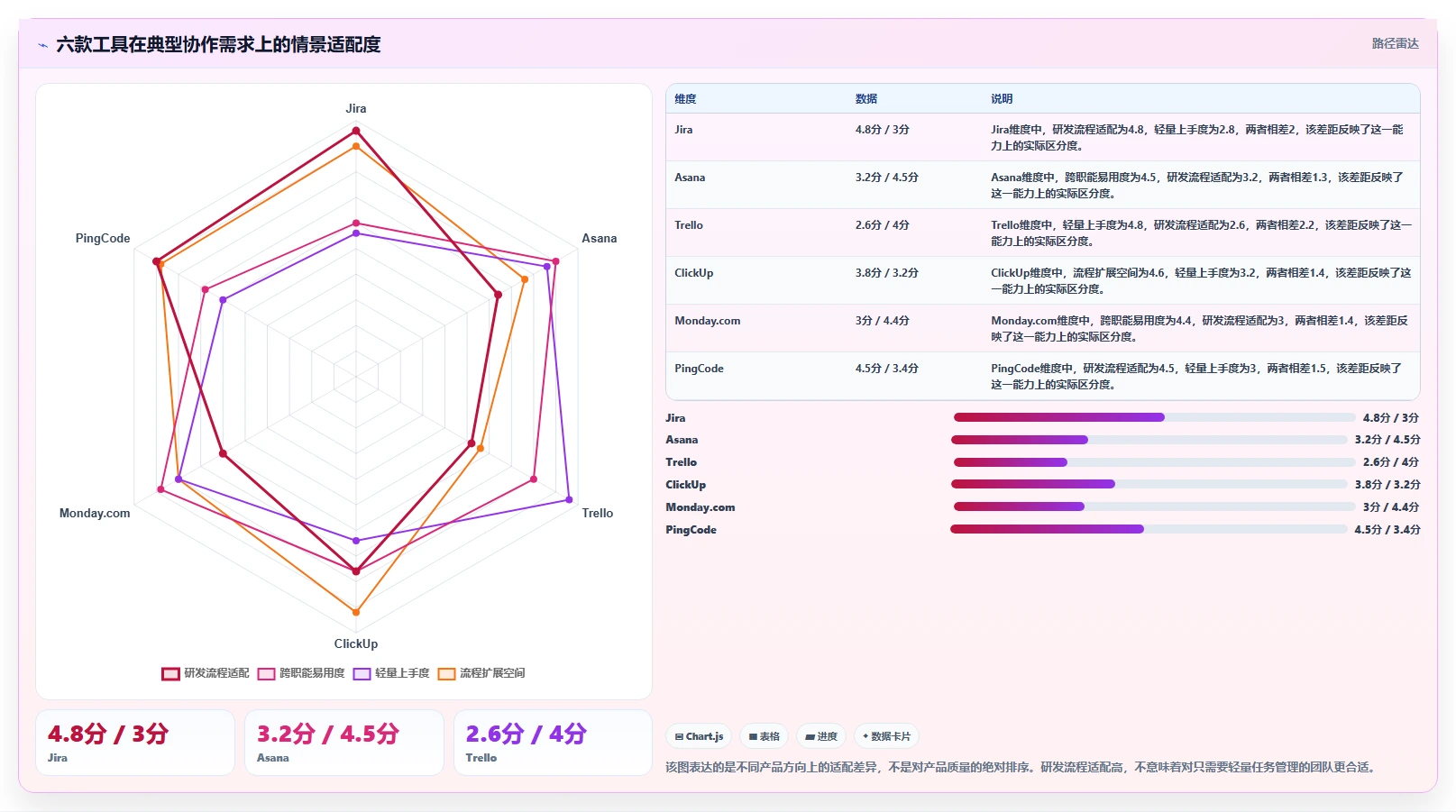Select the Trello progress bar
This screenshot has height=812, width=1456.
(1154, 462)
